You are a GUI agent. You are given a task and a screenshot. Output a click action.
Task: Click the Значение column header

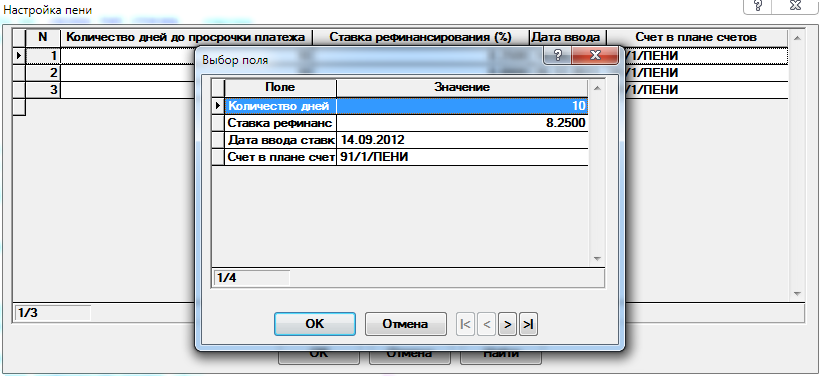coord(462,88)
